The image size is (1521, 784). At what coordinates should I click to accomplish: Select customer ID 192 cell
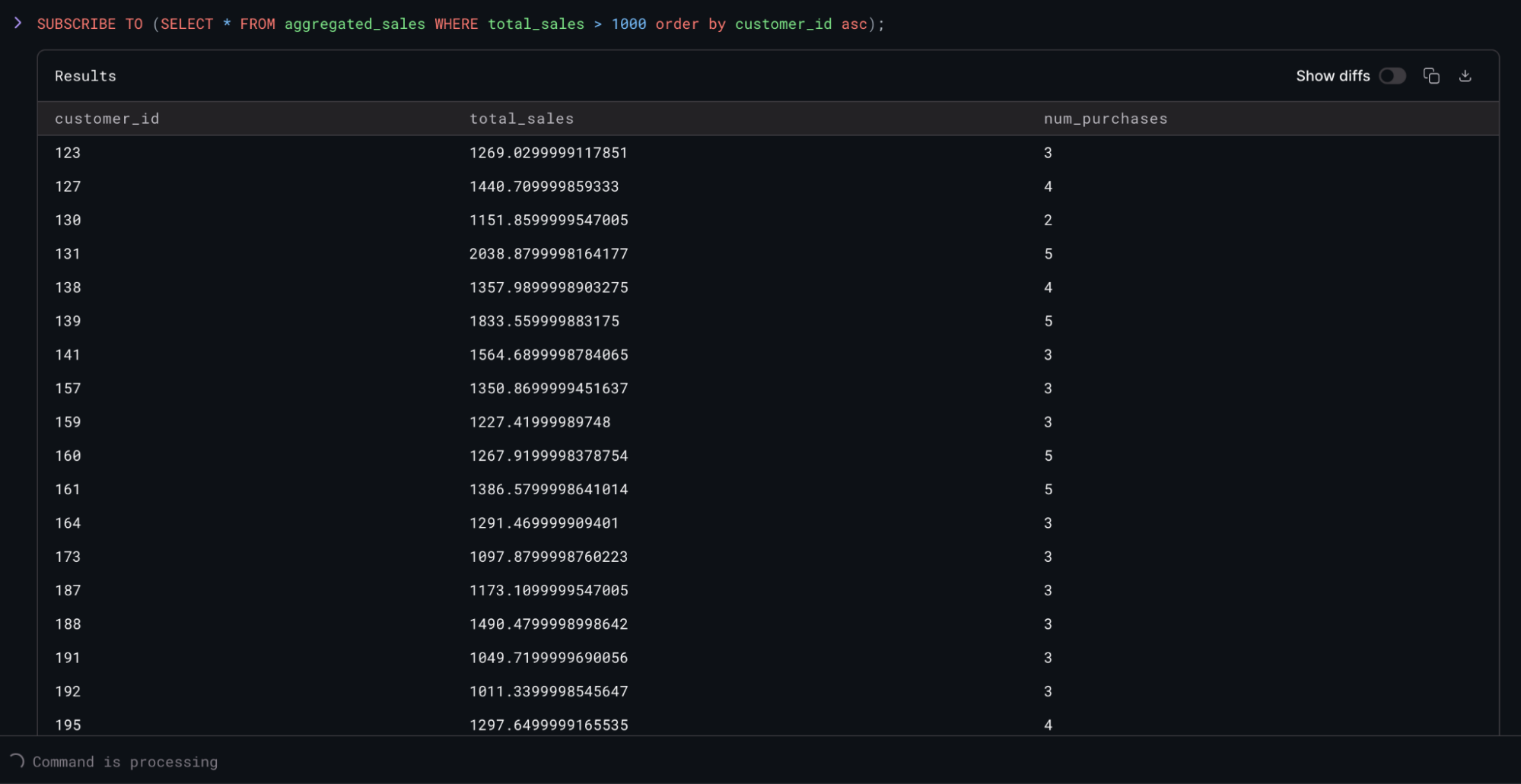click(68, 691)
